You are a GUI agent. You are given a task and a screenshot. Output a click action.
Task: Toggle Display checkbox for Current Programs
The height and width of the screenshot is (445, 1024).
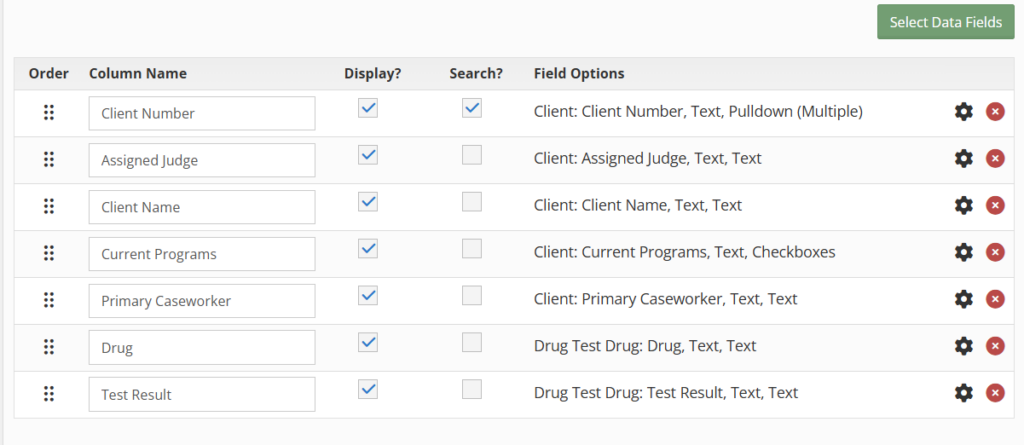pos(368,248)
